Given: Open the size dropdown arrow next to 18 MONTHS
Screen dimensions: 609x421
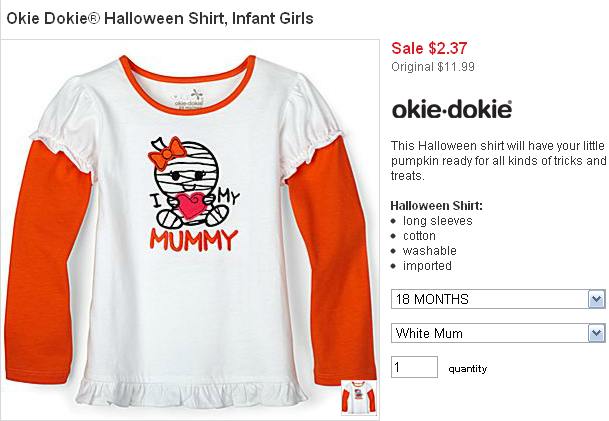Looking at the screenshot, I should tap(596, 299).
